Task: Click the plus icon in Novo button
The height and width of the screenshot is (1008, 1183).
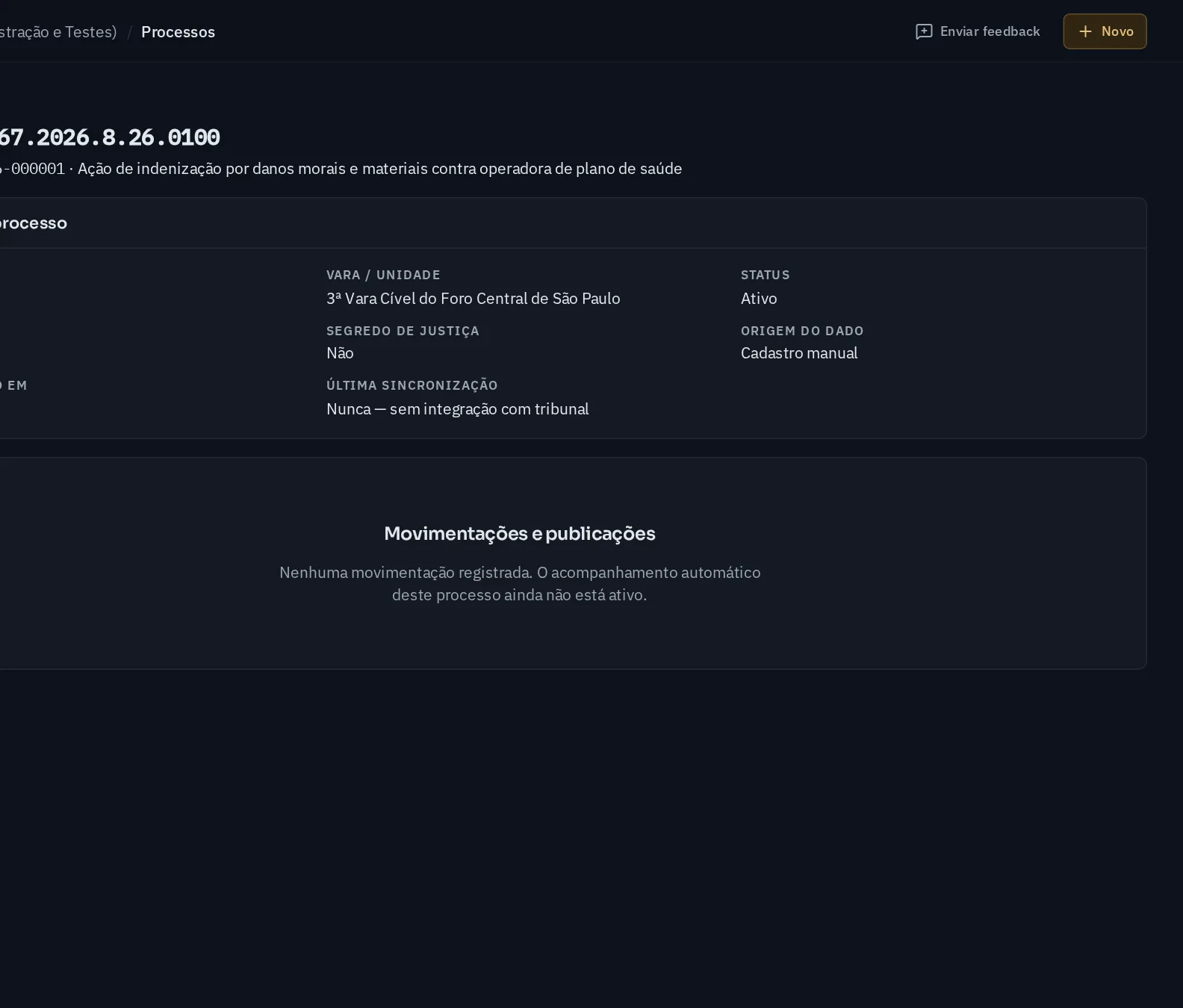Action: point(1086,31)
